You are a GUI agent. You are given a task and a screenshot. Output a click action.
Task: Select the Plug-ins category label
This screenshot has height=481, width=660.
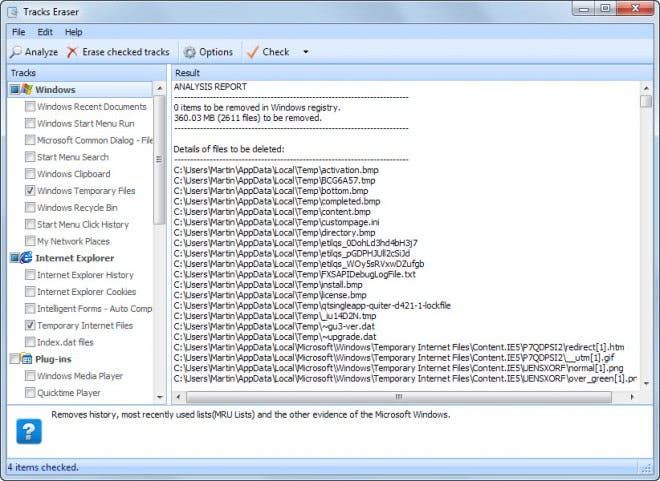tap(53, 359)
